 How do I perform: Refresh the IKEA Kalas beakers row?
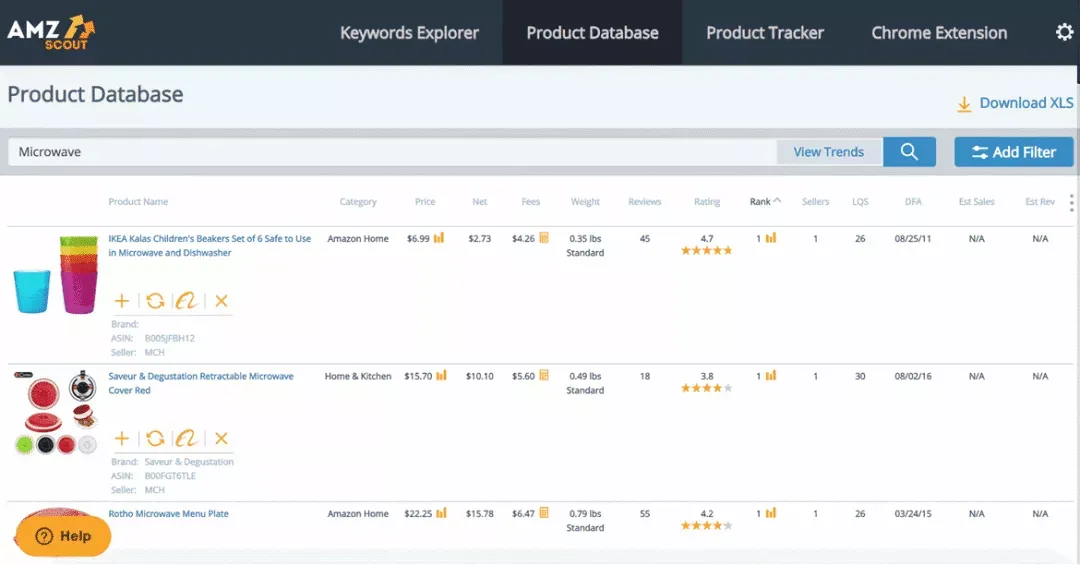click(x=155, y=300)
